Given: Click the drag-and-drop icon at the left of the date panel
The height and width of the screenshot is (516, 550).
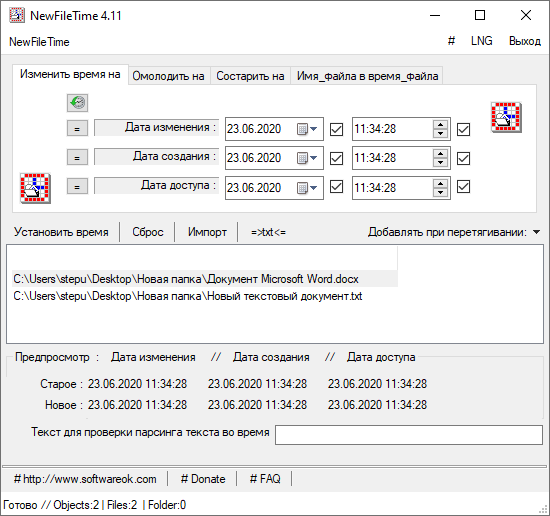Looking at the screenshot, I should pos(35,188).
